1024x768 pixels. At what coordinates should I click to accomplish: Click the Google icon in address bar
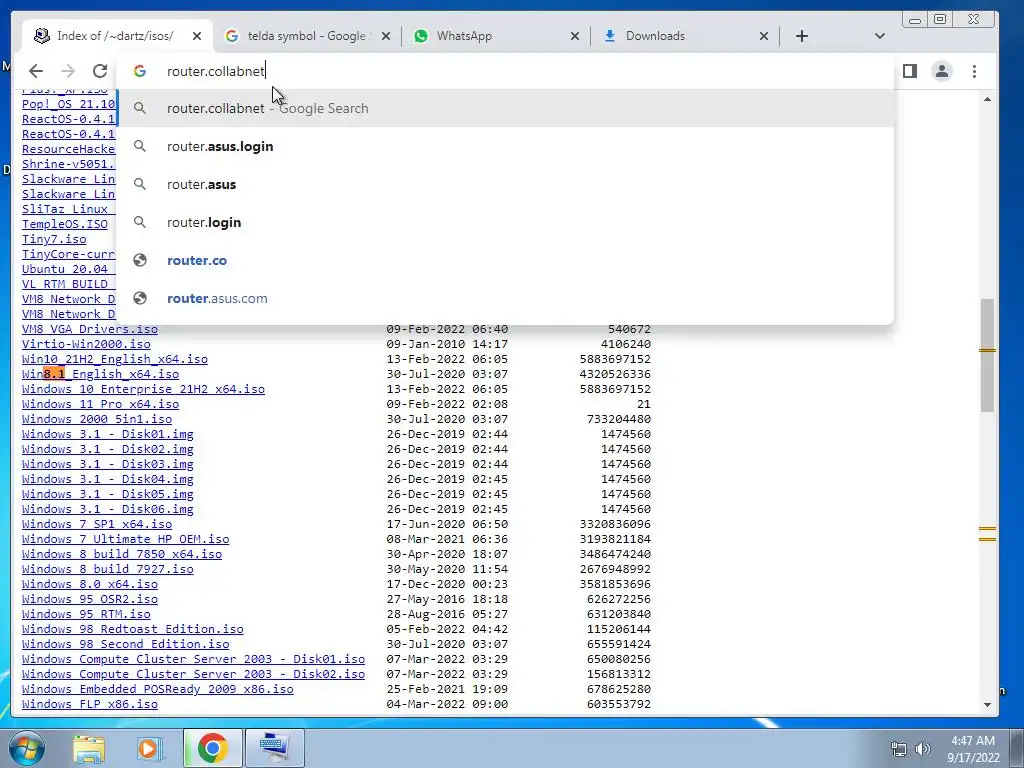[140, 71]
